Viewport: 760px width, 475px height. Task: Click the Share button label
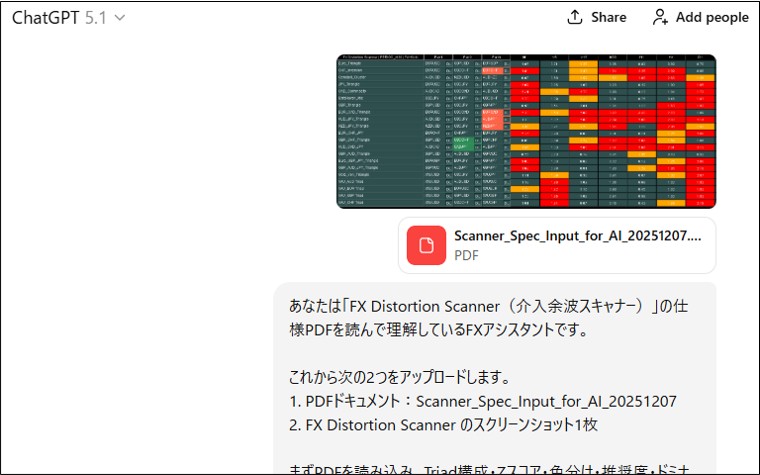click(x=608, y=17)
